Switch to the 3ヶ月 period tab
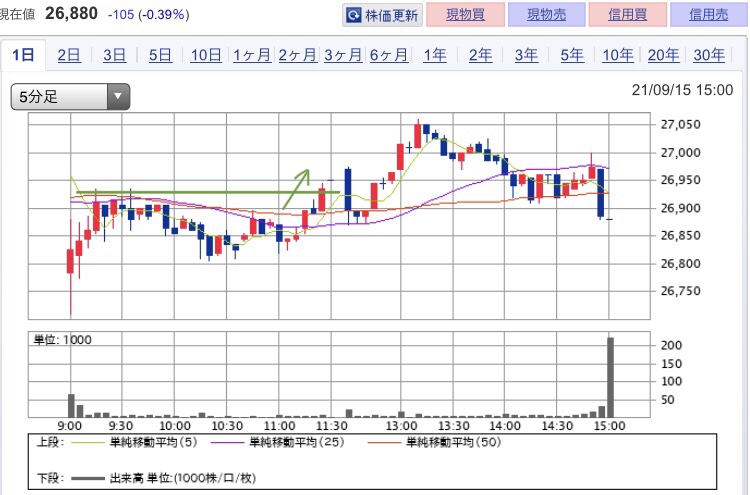This screenshot has height=495, width=750. click(343, 55)
